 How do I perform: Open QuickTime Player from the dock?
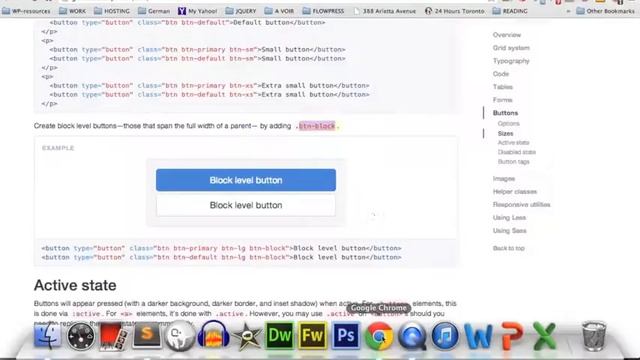coord(412,336)
